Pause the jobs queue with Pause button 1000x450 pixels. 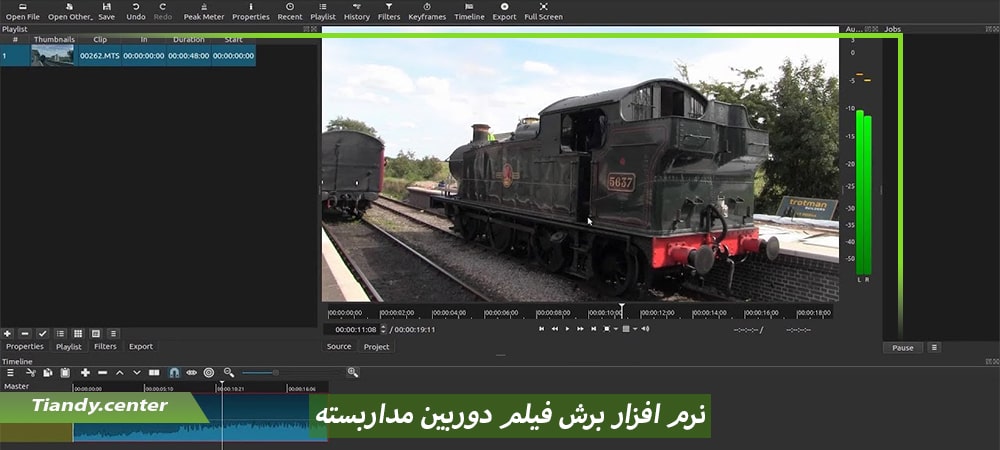click(x=902, y=348)
